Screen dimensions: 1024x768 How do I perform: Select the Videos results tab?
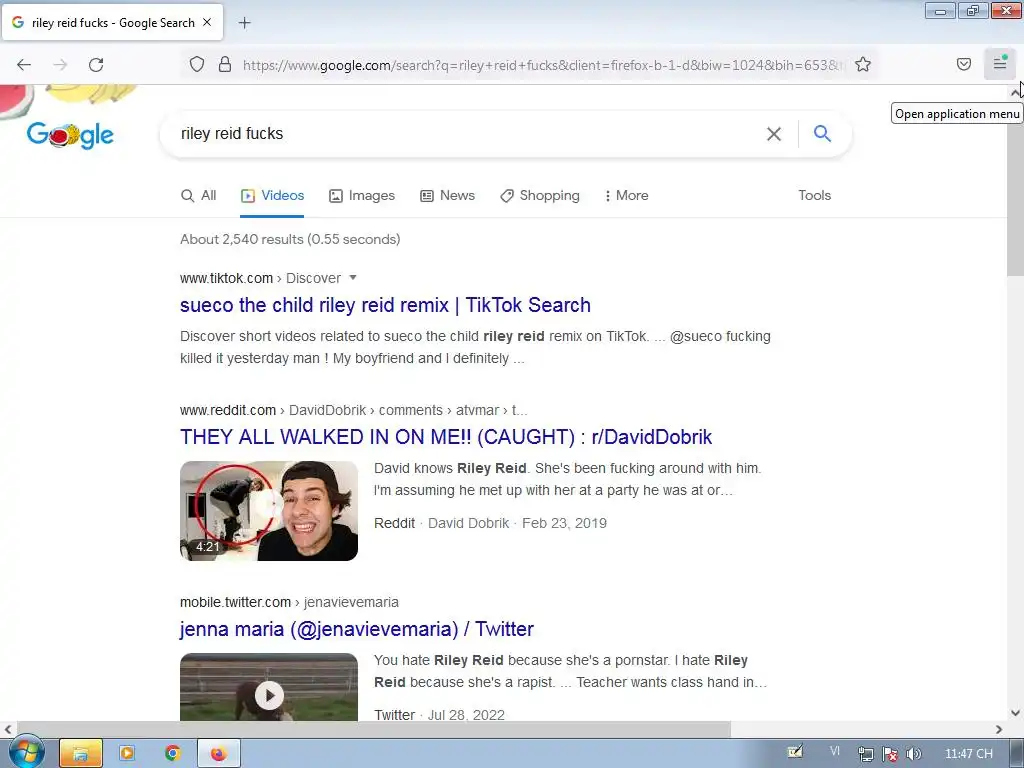(x=272, y=196)
